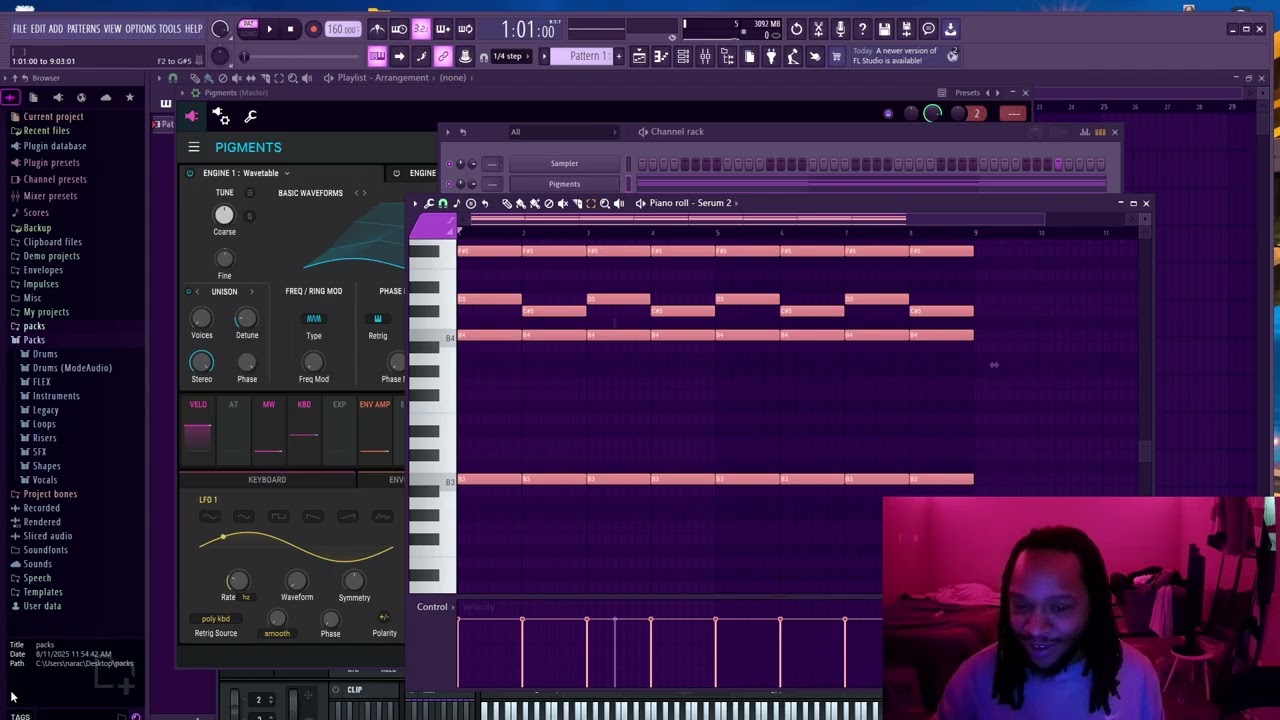Open Piano roll Serum 2 target channel dropdown
Viewport: 1280px width, 720px height.
click(693, 203)
